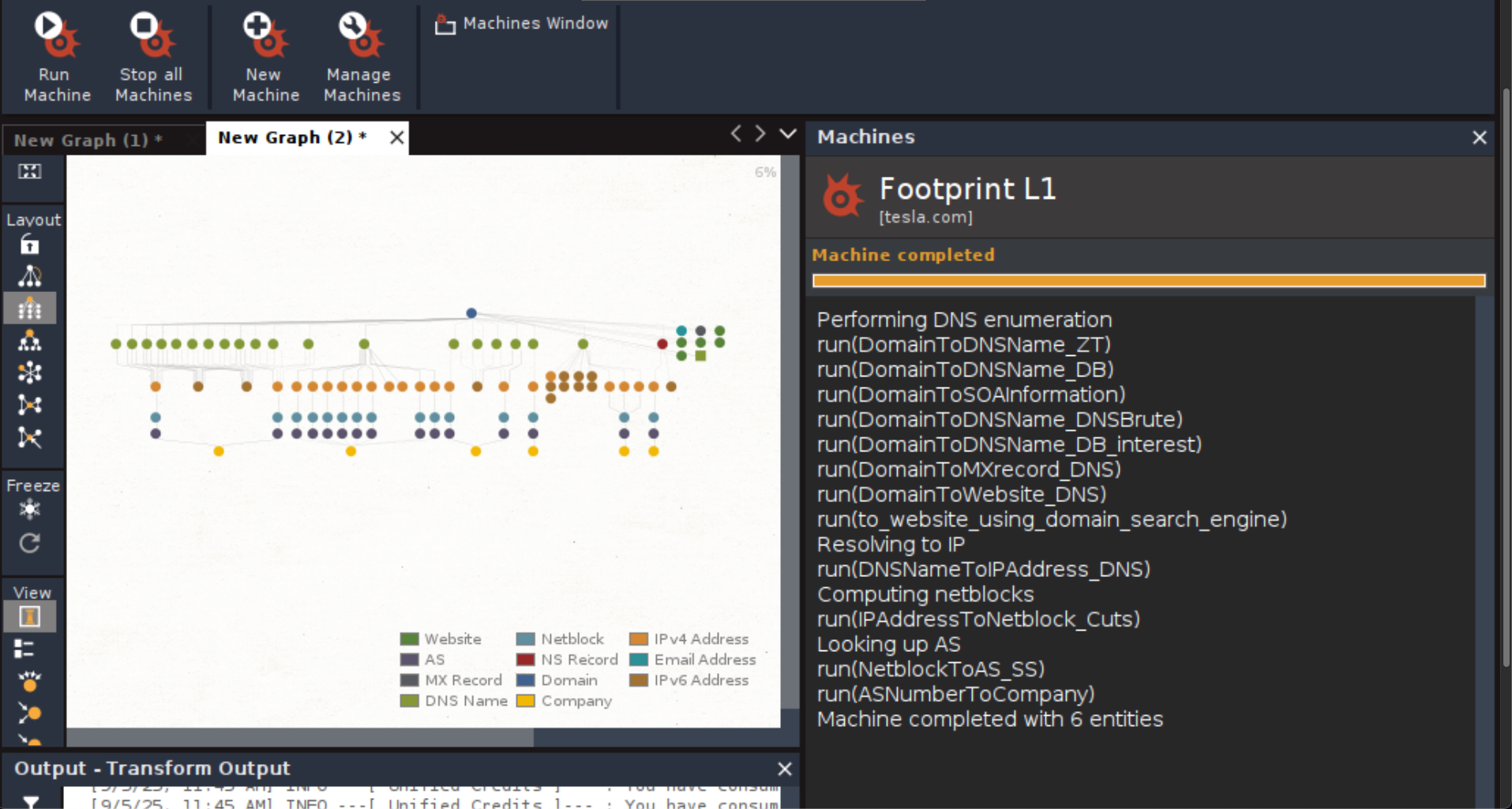Screen dimensions: 1512x809
Task: Click the Footprint L1 machine logo
Action: pyautogui.click(x=842, y=196)
